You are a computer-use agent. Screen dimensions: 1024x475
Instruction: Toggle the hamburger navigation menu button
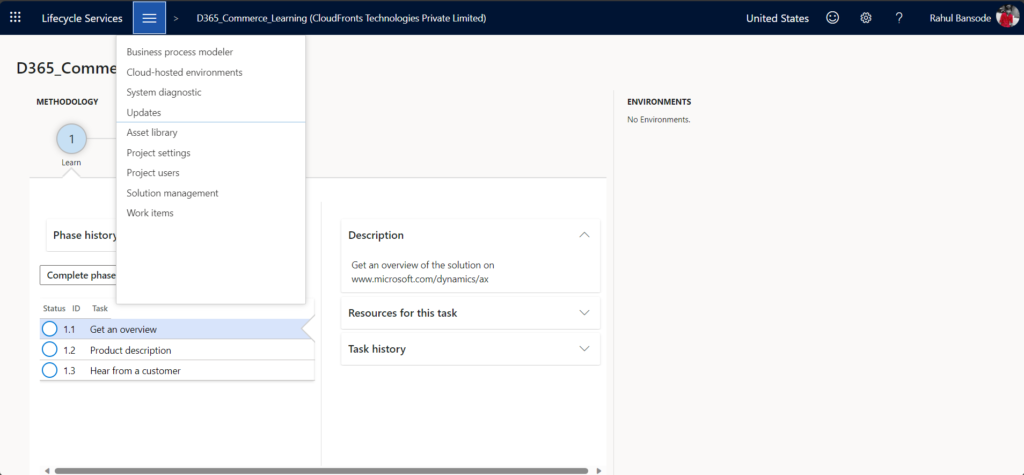[150, 18]
